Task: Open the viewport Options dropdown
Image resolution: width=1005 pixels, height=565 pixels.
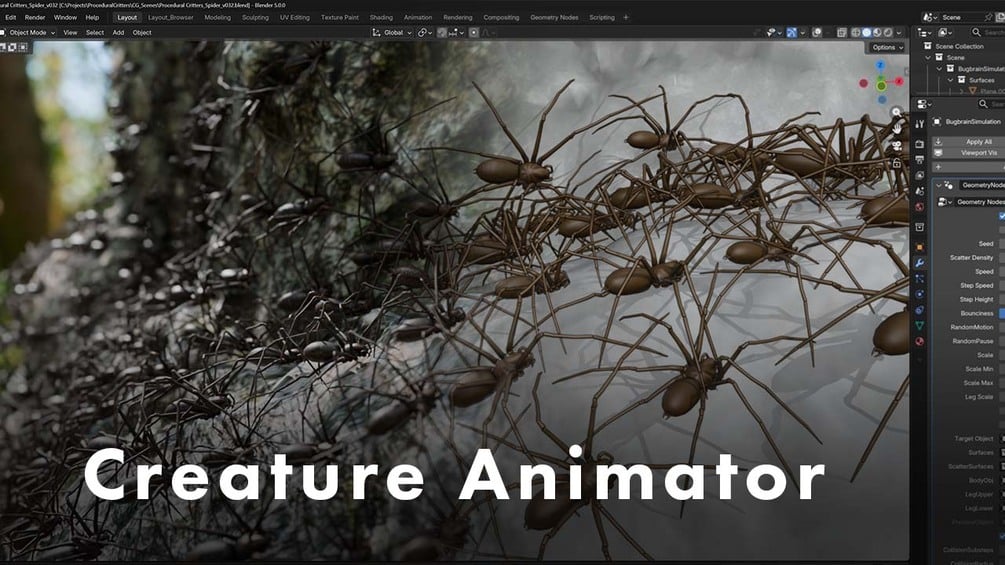Action: [887, 47]
